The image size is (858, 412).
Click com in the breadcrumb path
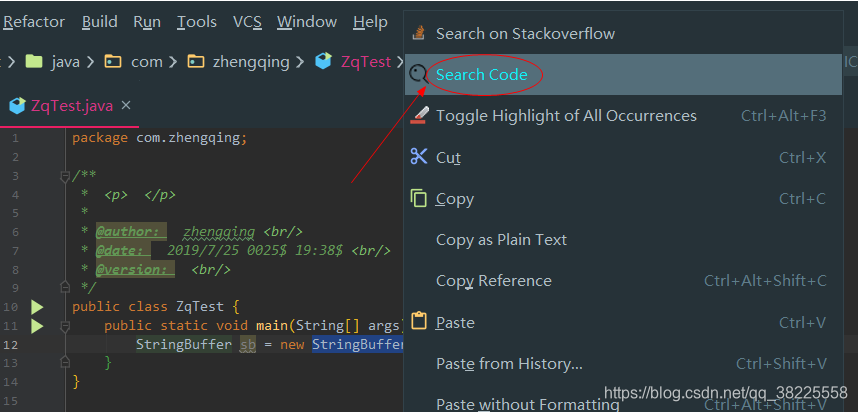147,62
